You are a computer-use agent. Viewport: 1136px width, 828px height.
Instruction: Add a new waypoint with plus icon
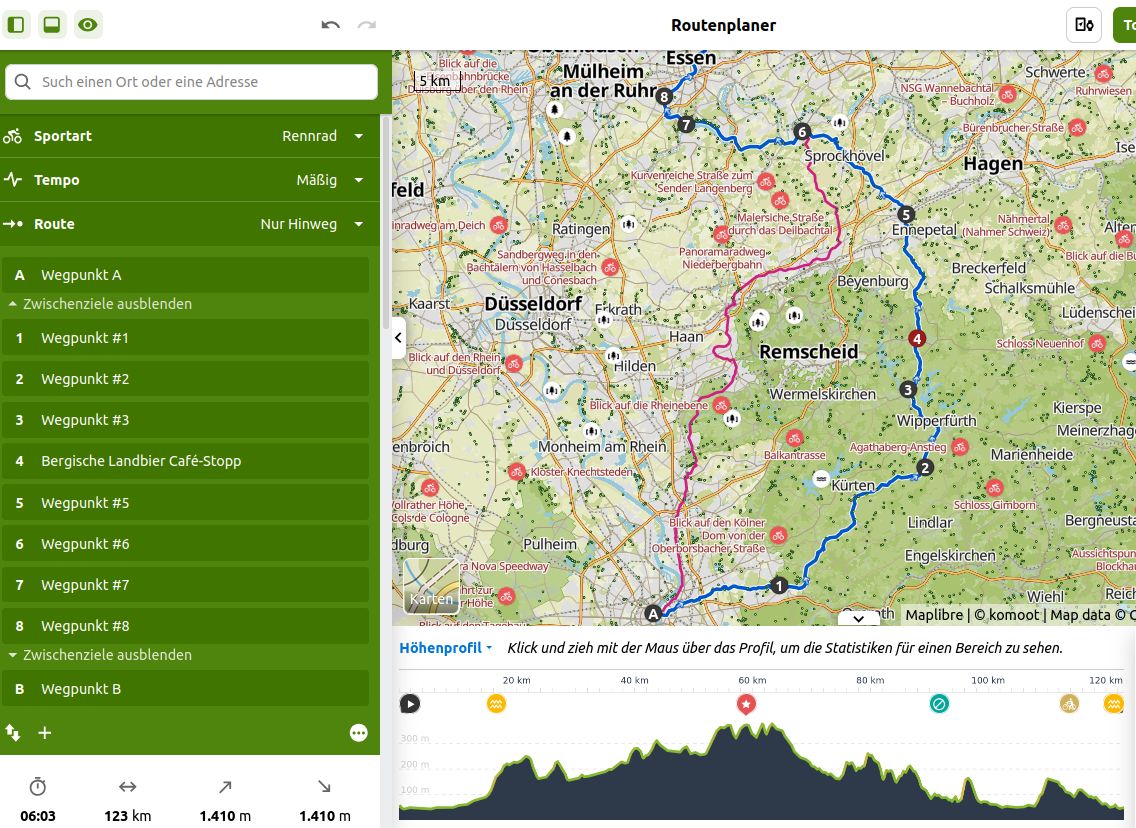45,733
